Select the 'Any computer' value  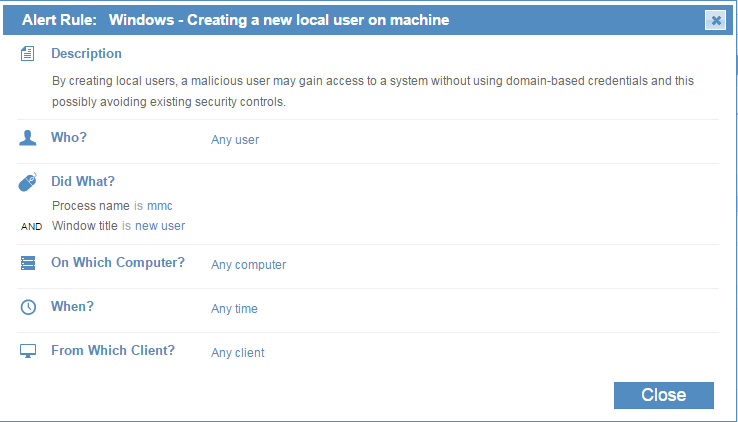click(248, 265)
